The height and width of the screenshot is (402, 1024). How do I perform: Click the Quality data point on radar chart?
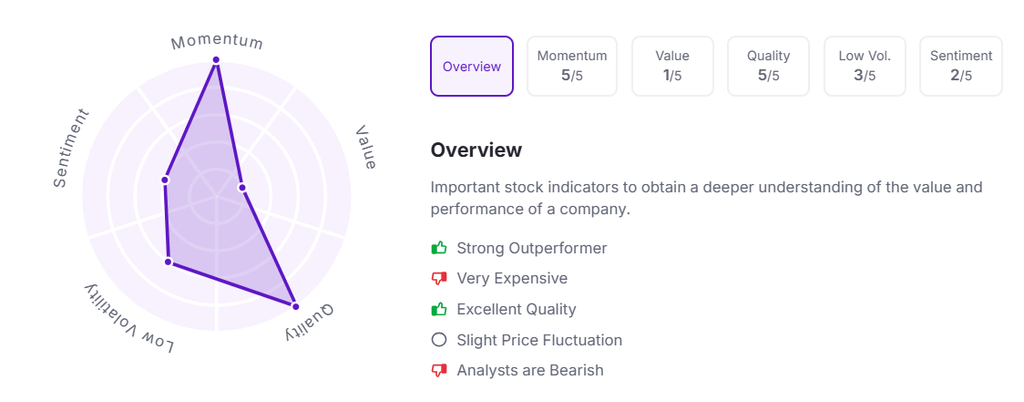tap(294, 304)
